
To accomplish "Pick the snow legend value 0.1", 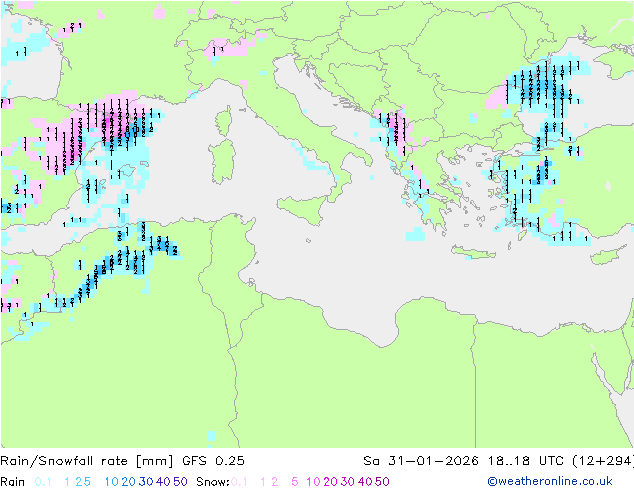I will [x=239, y=482].
